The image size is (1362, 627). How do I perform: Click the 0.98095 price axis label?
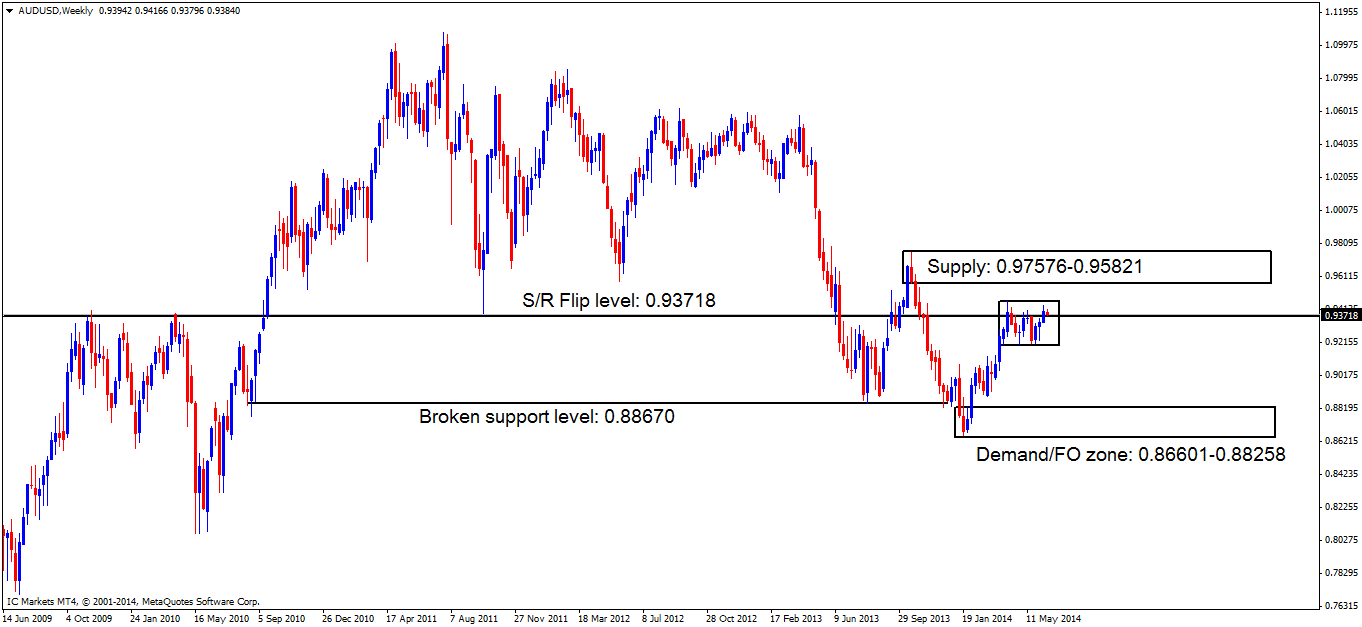pos(1340,242)
